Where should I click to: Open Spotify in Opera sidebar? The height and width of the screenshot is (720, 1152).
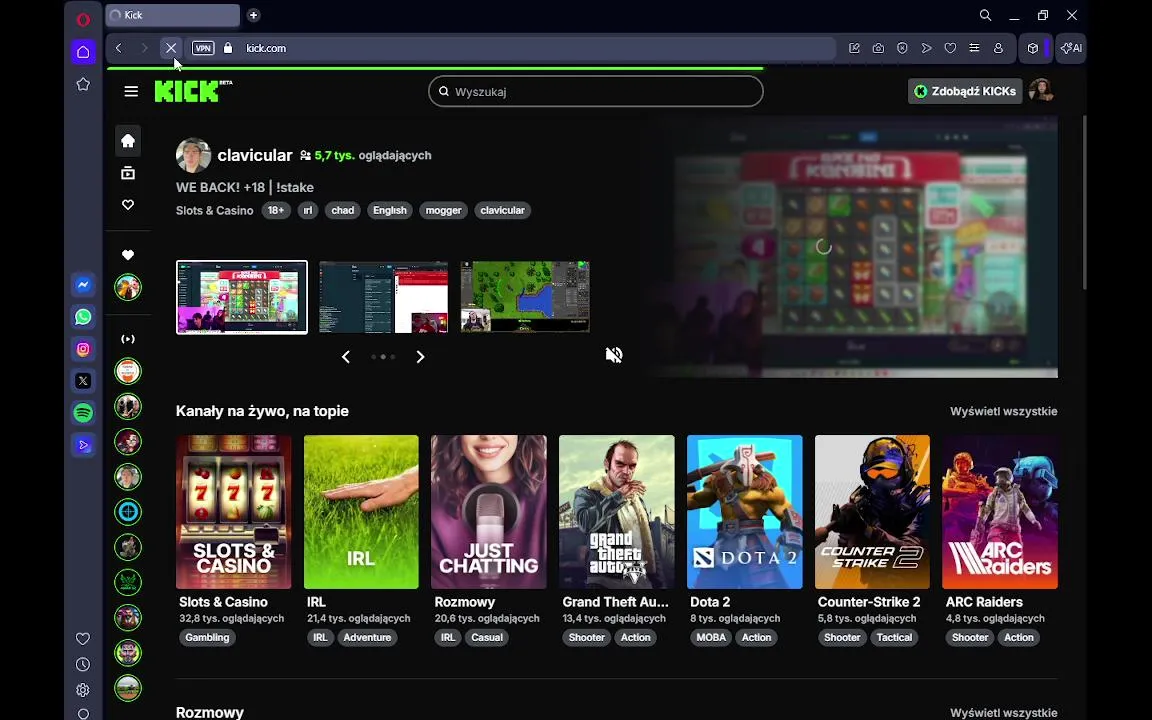tap(83, 413)
